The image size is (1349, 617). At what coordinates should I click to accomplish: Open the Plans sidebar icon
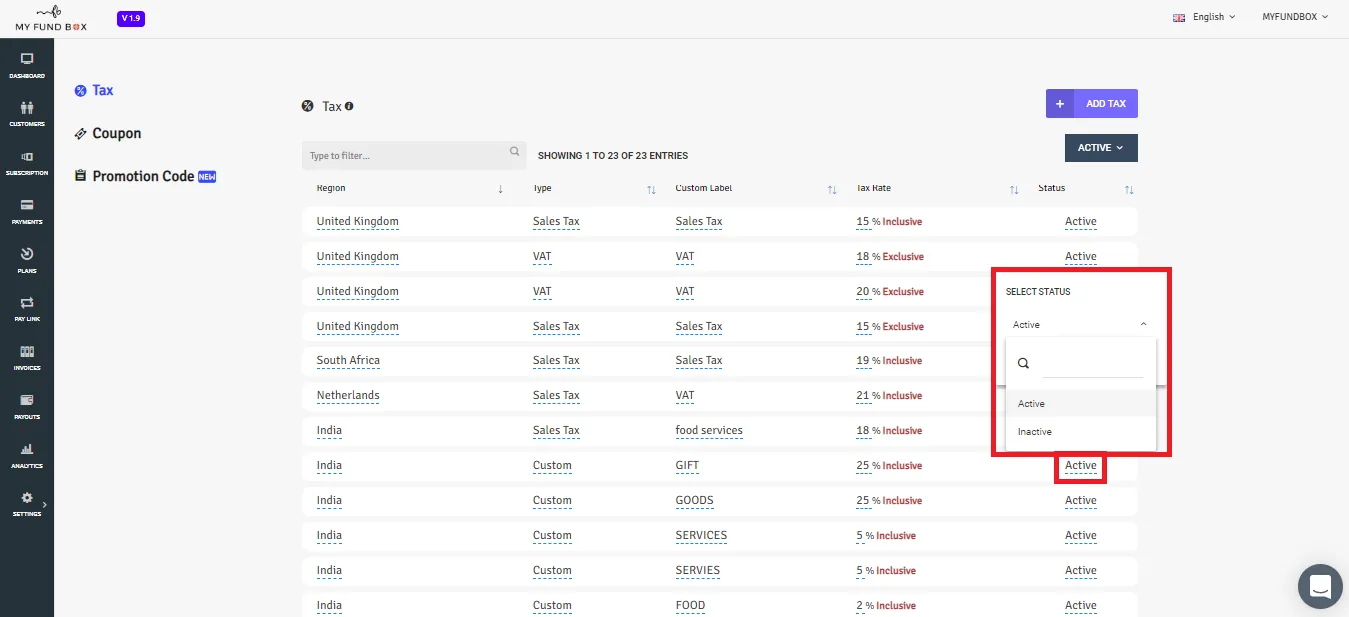[27, 260]
